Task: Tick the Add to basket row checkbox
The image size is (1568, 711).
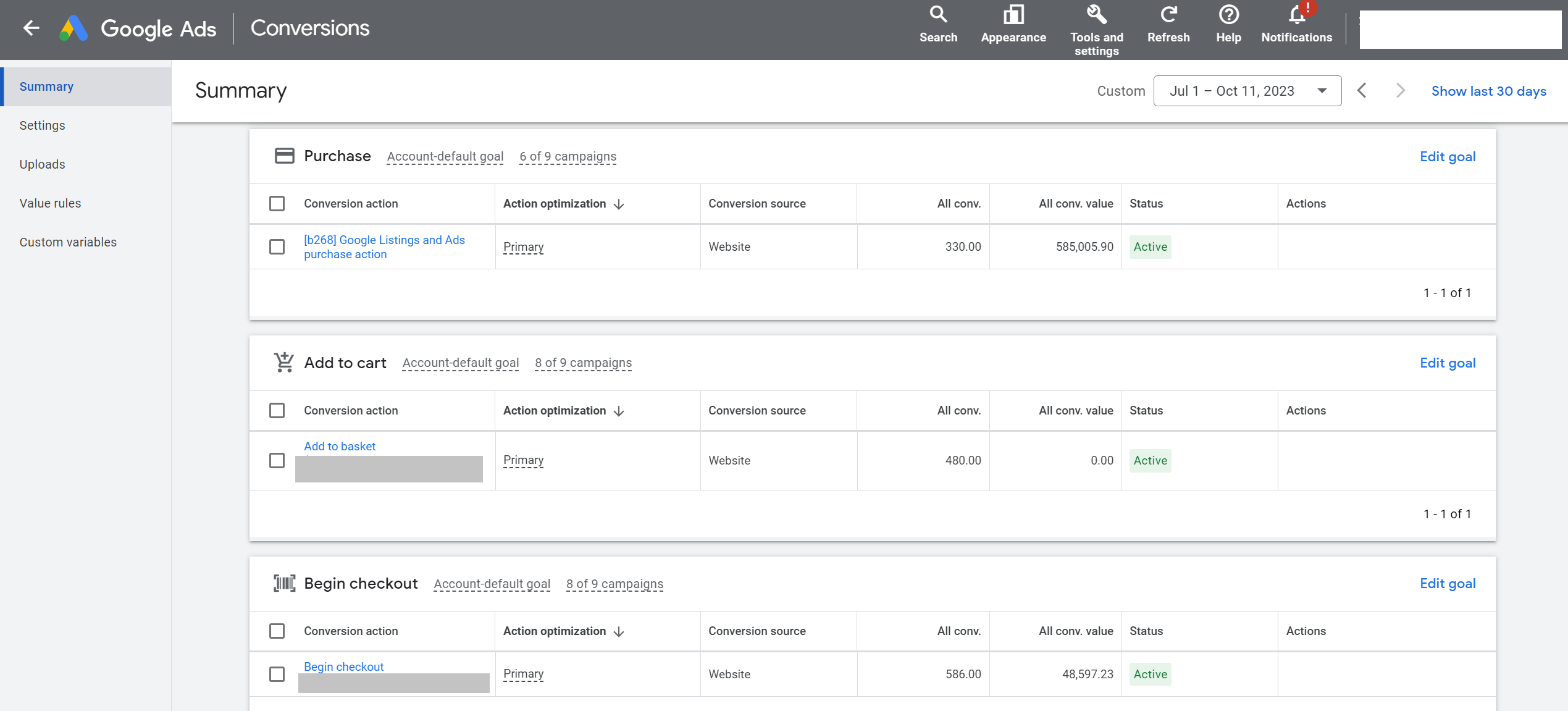Action: (277, 461)
